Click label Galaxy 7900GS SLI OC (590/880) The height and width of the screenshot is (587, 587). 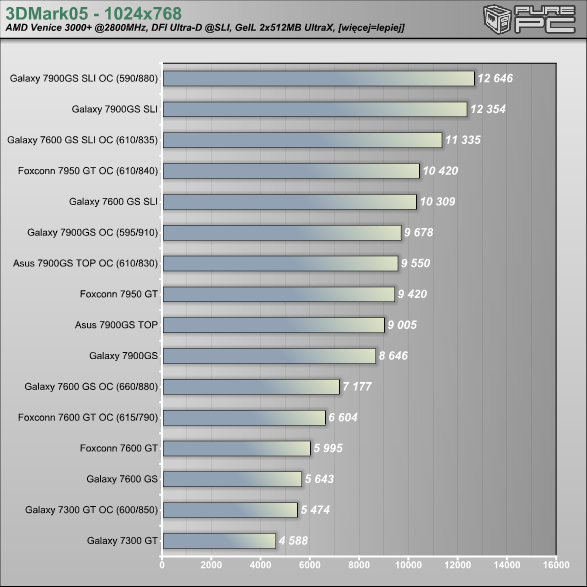pos(84,79)
